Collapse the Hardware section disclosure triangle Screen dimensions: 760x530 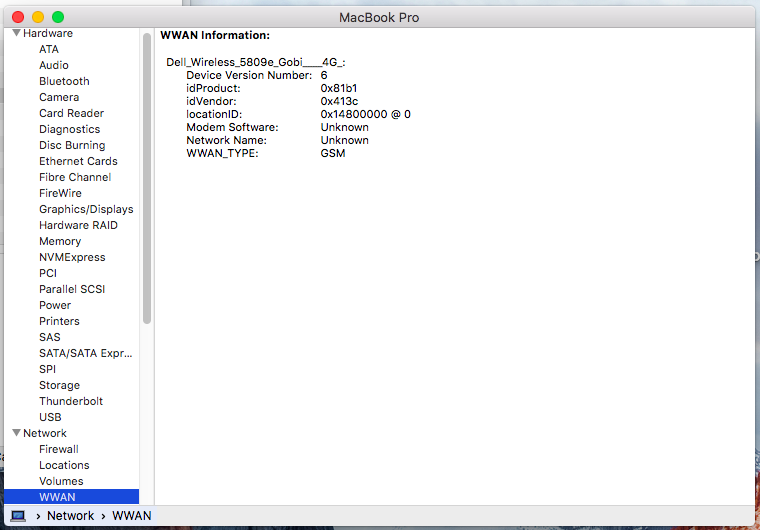(16, 33)
